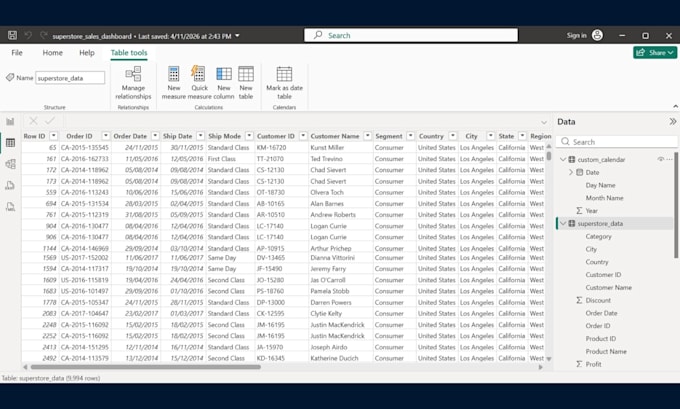Add a New column

(x=224, y=83)
